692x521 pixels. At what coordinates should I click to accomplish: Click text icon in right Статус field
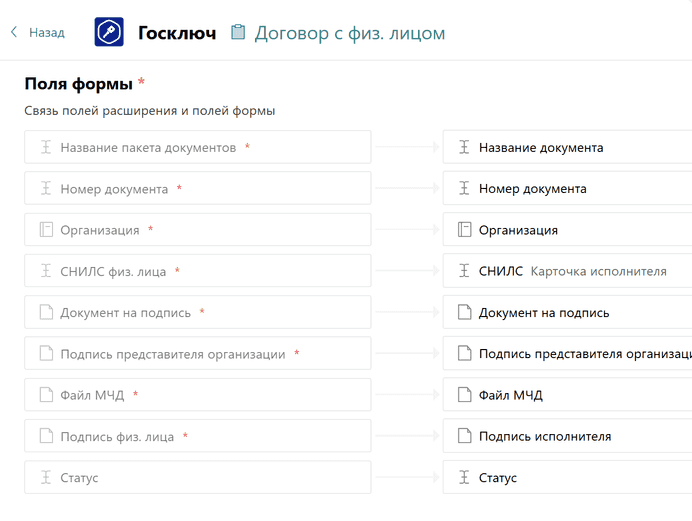464,478
